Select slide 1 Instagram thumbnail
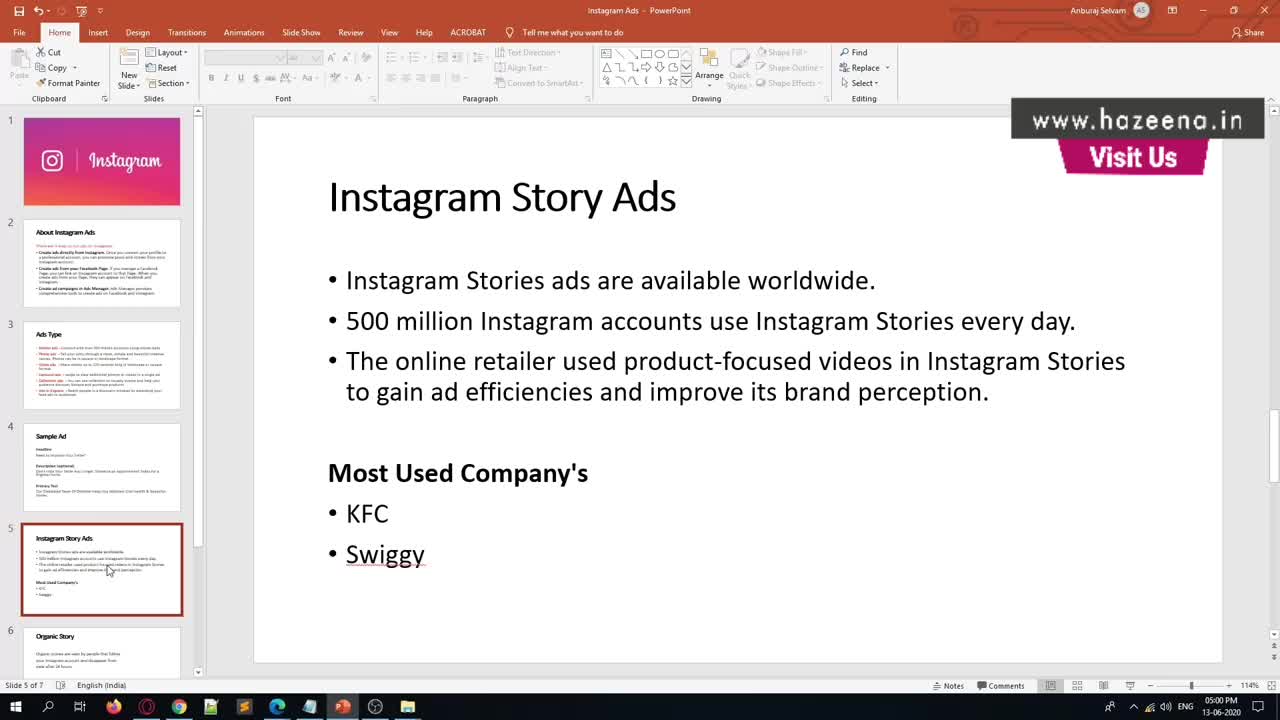 [102, 161]
